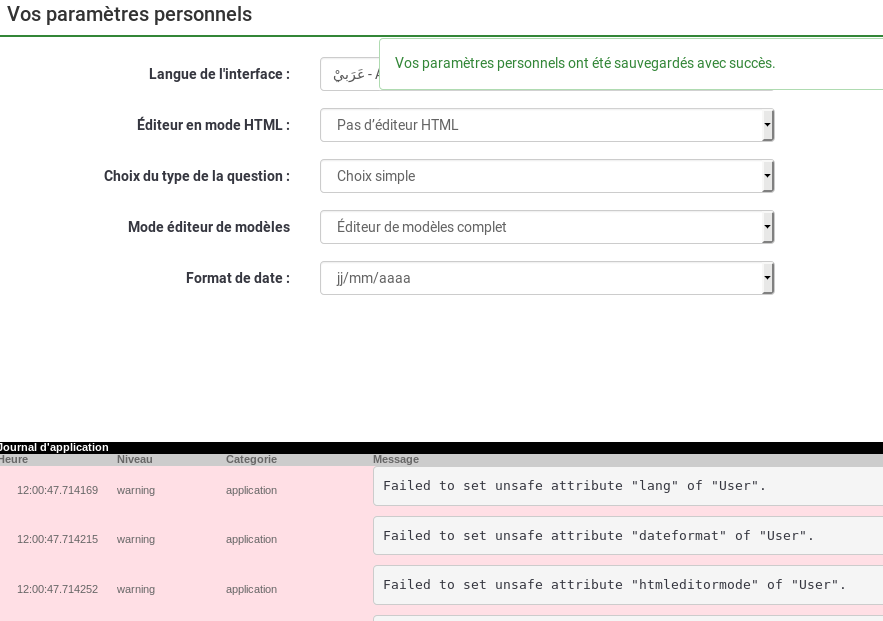Select the log message about "lang" attribute
883x621 pixels.
click(574, 486)
